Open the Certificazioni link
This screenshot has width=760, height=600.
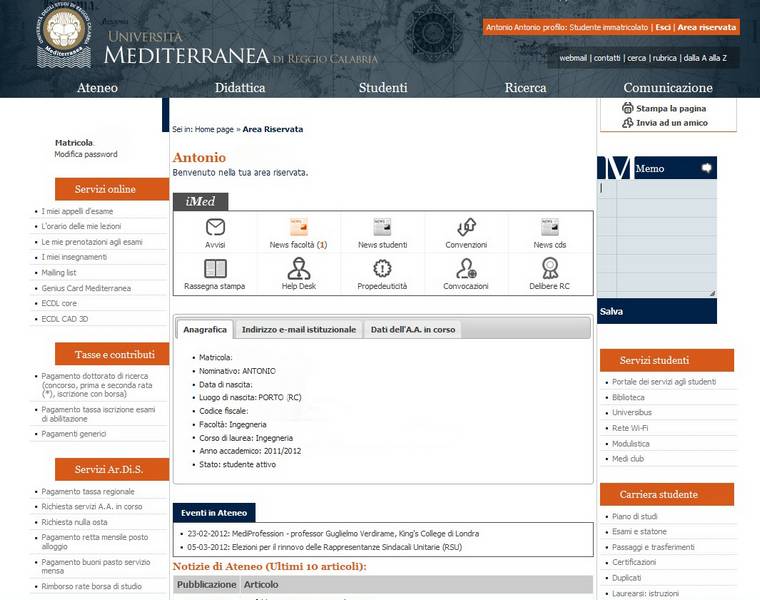(x=634, y=562)
